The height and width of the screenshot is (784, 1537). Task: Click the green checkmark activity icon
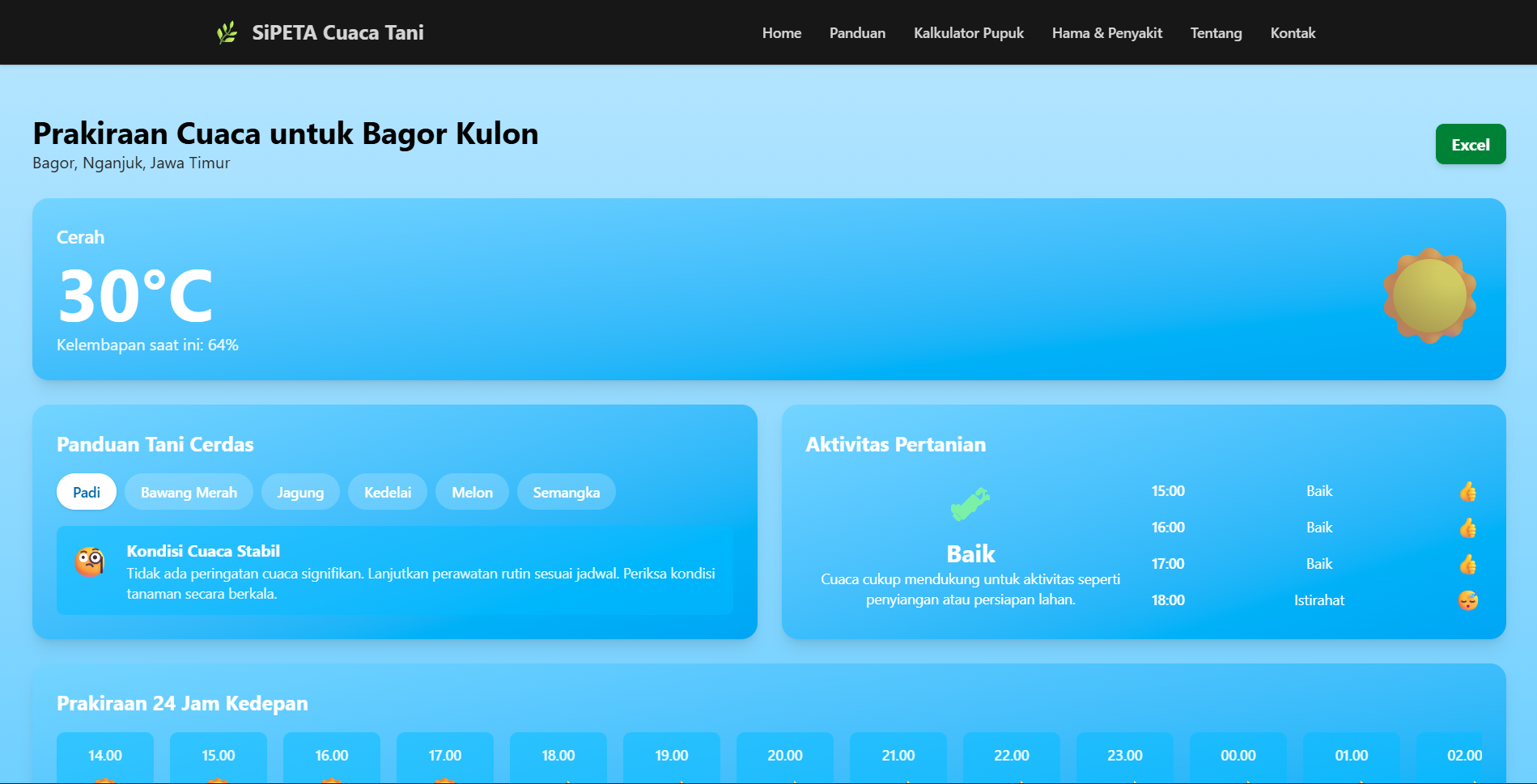coord(970,504)
